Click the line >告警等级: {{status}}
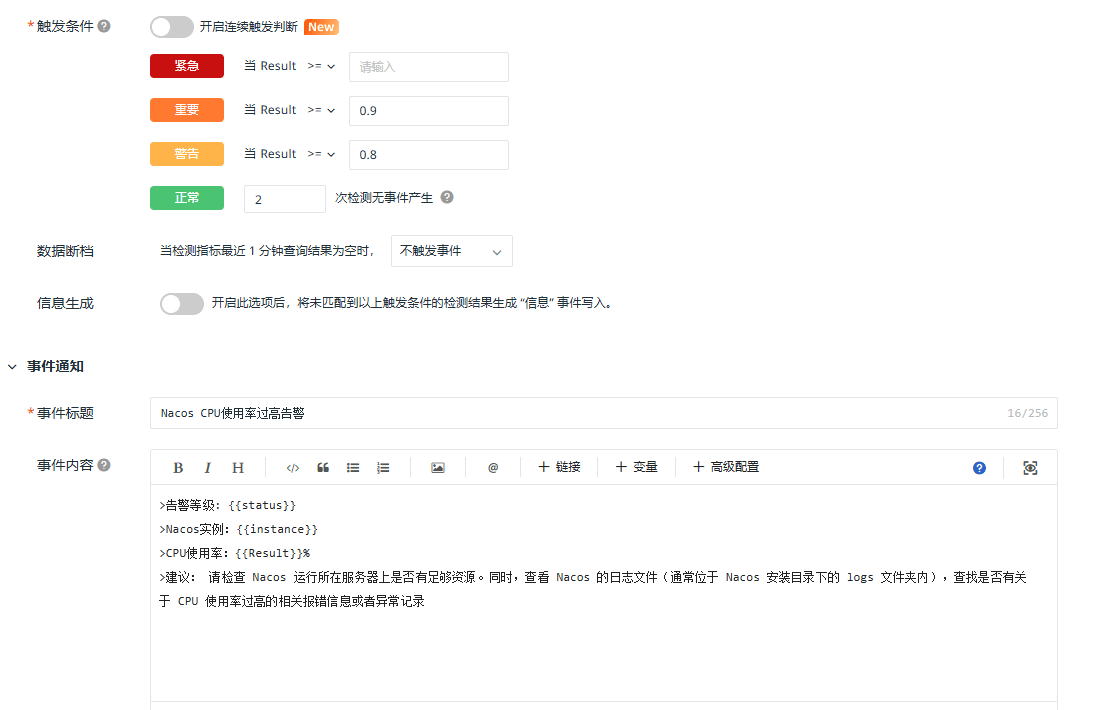 click(228, 505)
